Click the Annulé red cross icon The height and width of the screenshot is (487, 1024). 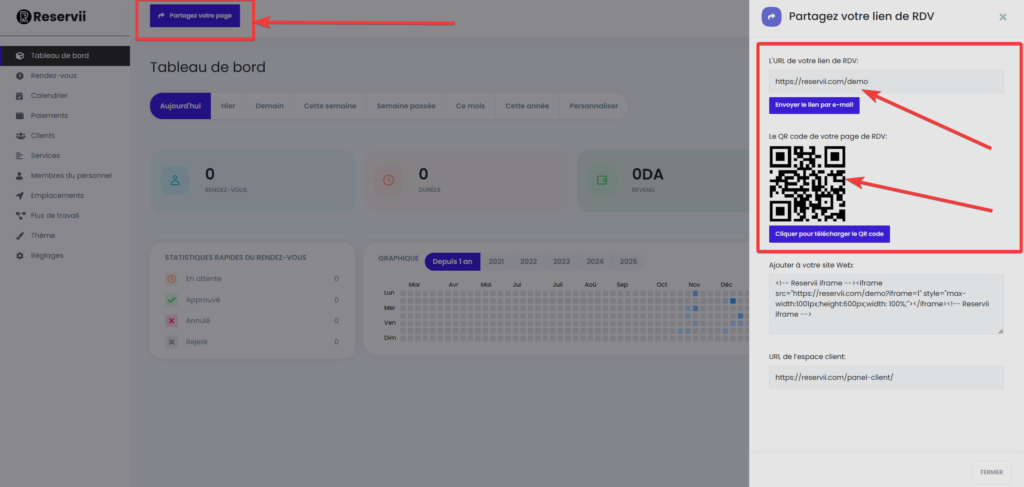172,321
